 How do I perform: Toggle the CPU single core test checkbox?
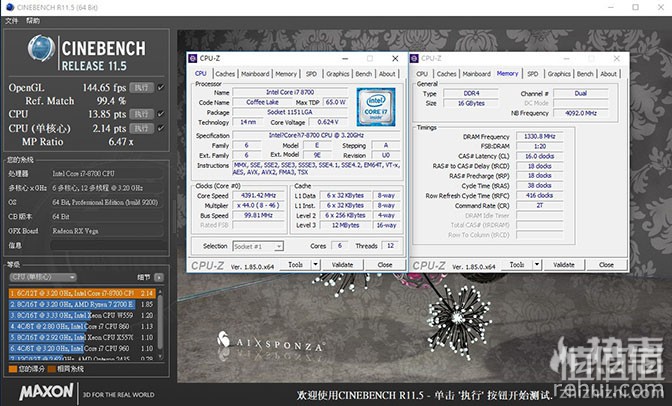click(x=161, y=128)
